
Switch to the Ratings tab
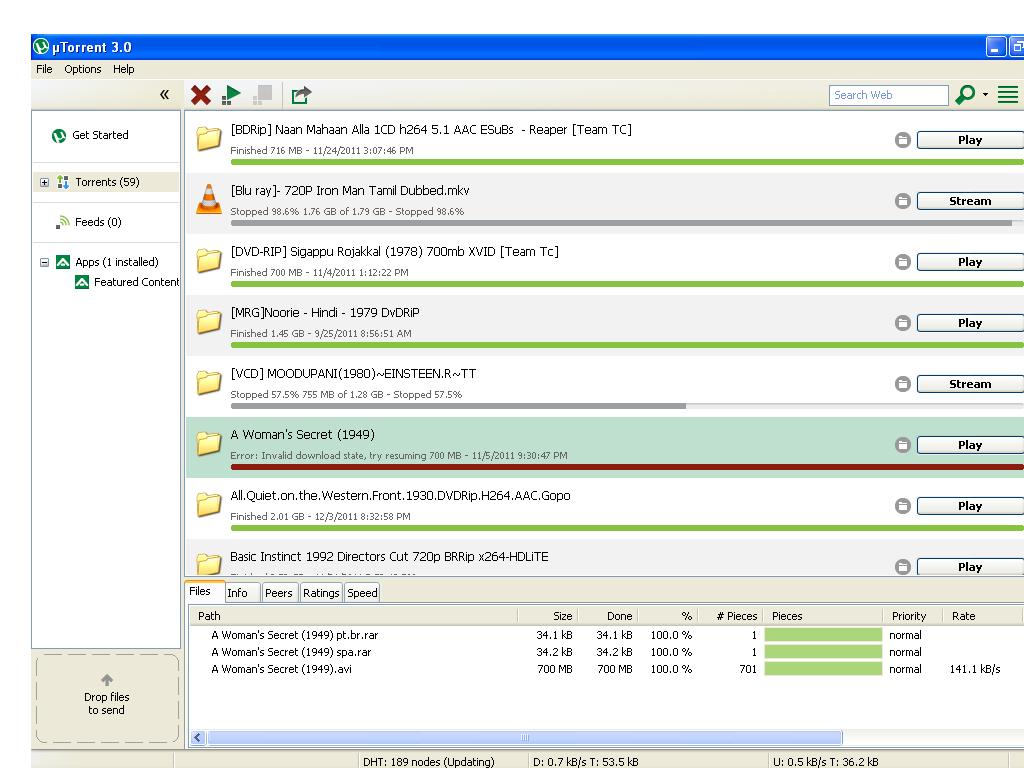(x=321, y=593)
